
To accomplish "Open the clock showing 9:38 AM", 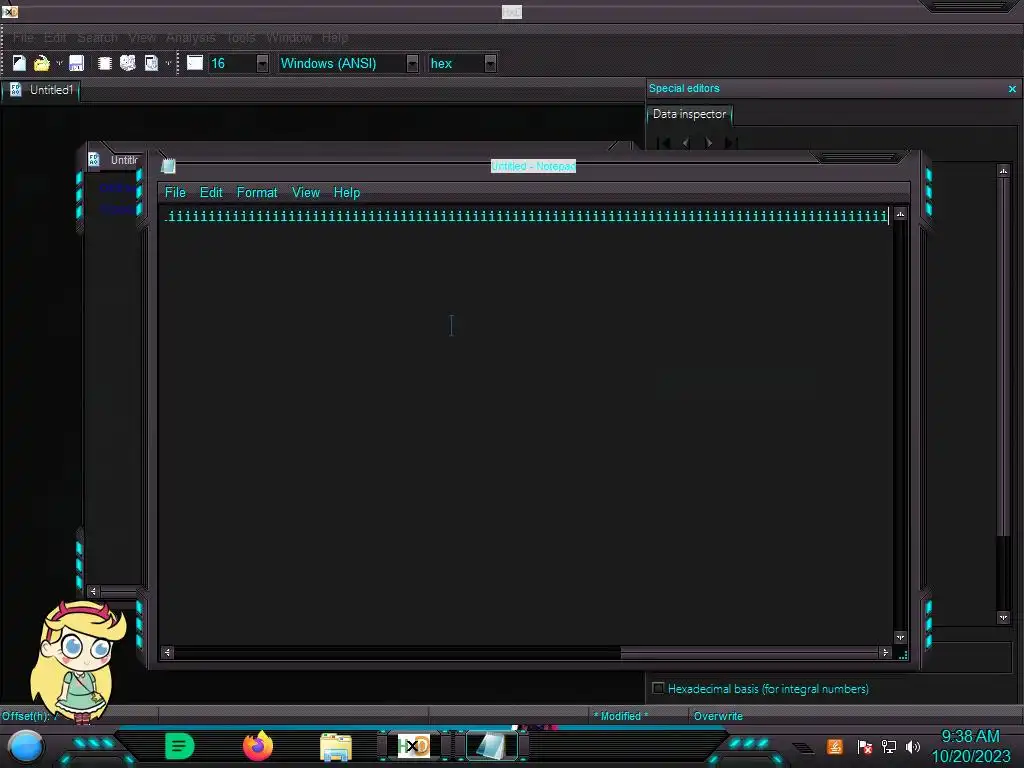I will 970,746.
